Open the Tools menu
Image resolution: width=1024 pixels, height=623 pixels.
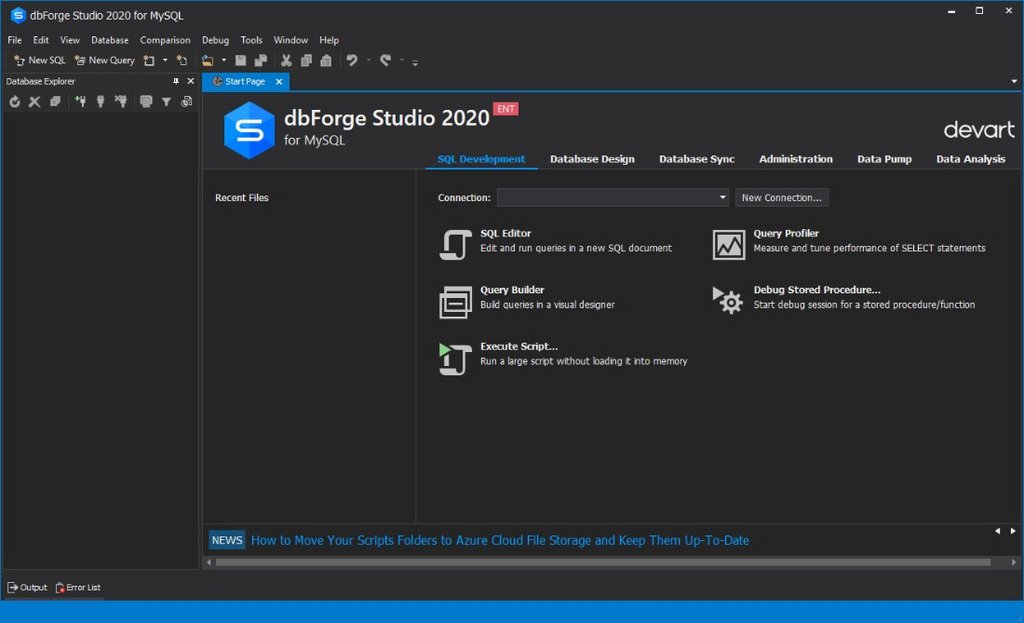pos(251,40)
